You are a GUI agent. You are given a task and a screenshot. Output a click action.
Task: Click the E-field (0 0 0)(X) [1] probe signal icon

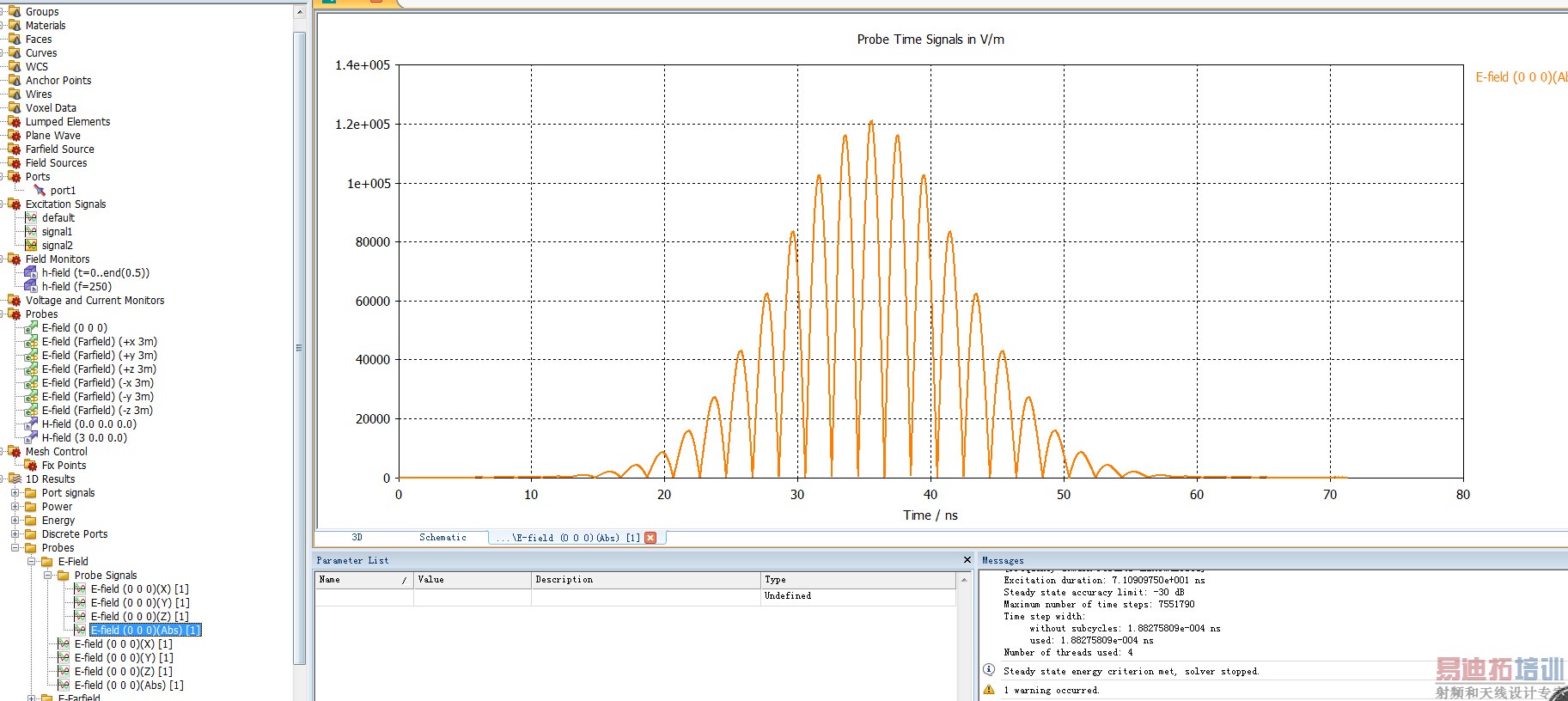pos(80,588)
